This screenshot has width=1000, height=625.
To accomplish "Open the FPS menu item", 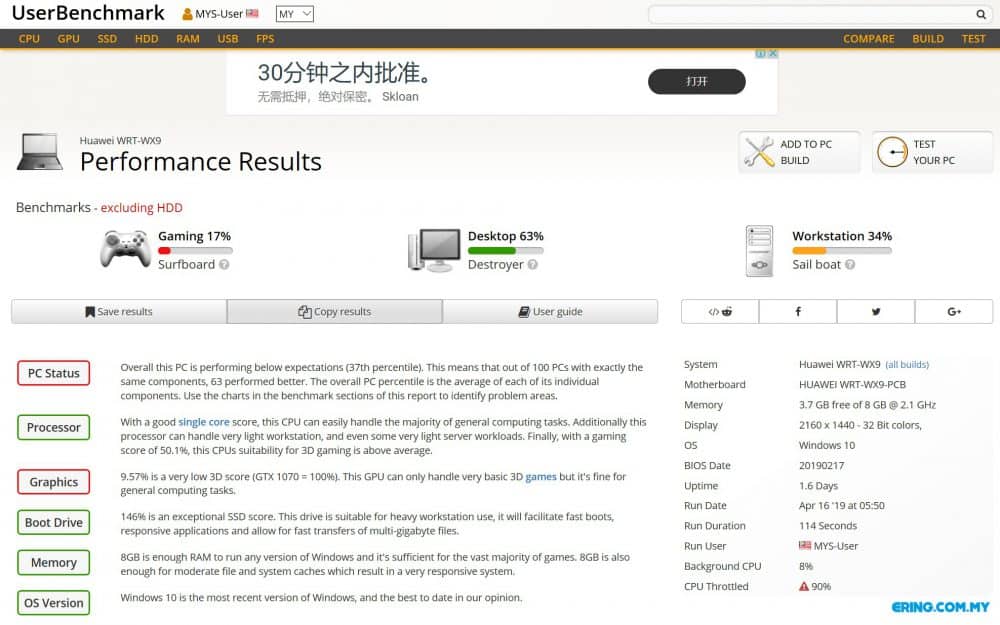I will (265, 39).
